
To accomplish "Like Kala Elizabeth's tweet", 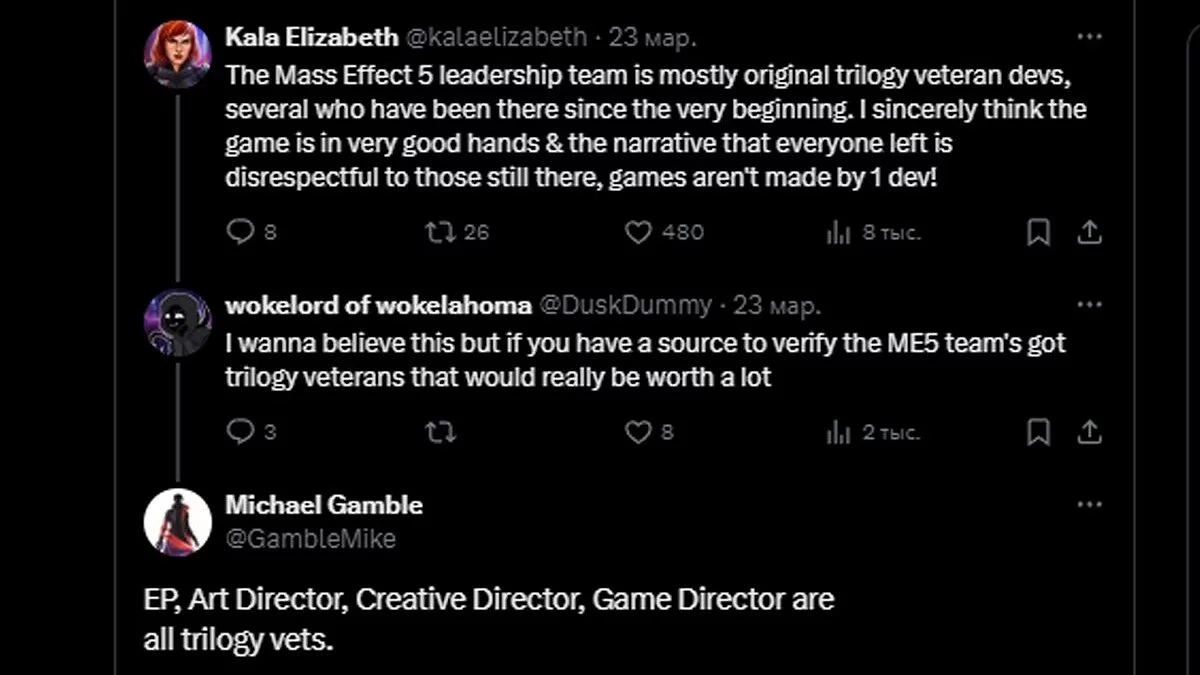I will click(x=639, y=233).
